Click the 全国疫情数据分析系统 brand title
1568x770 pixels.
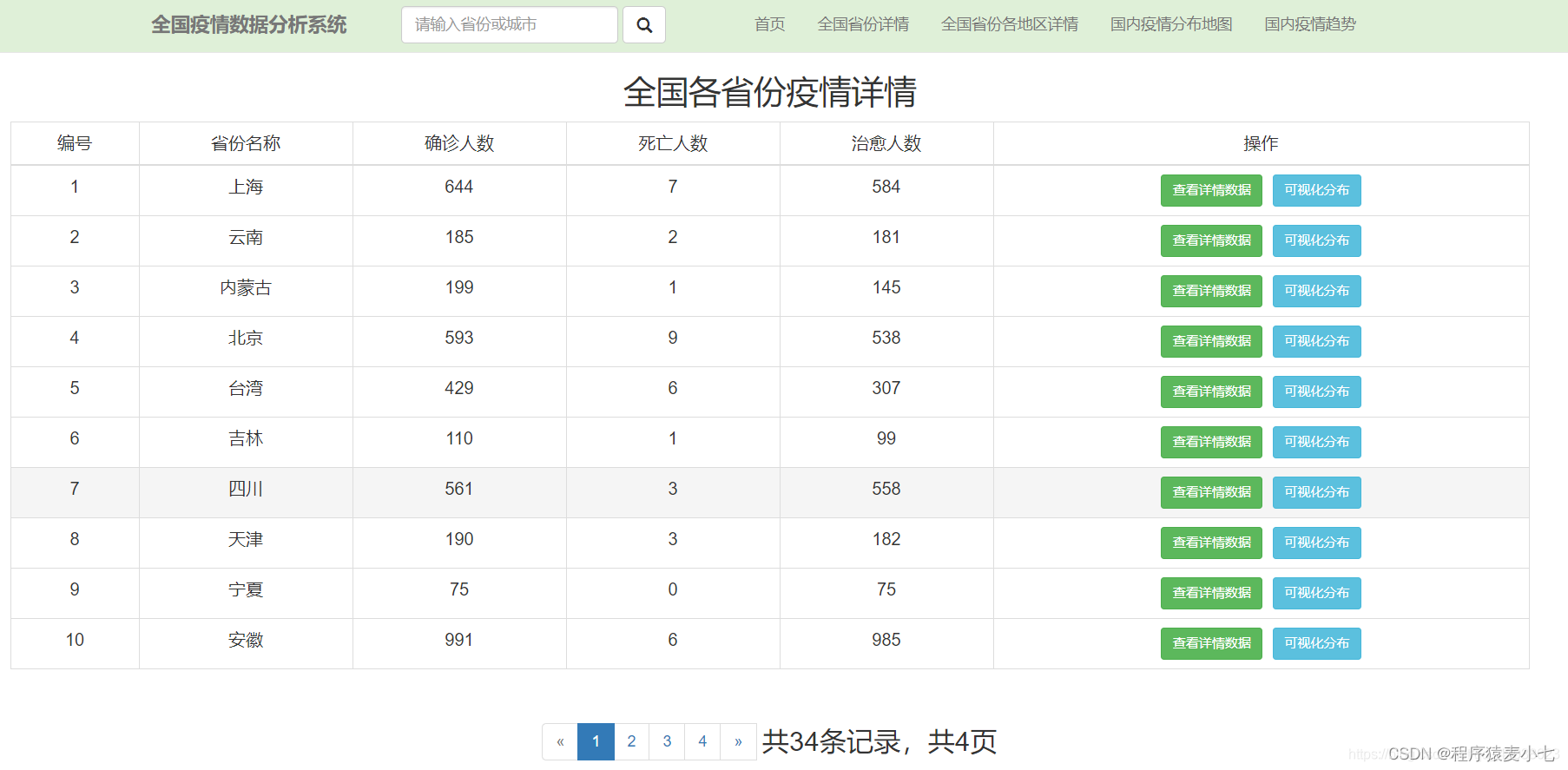click(248, 25)
